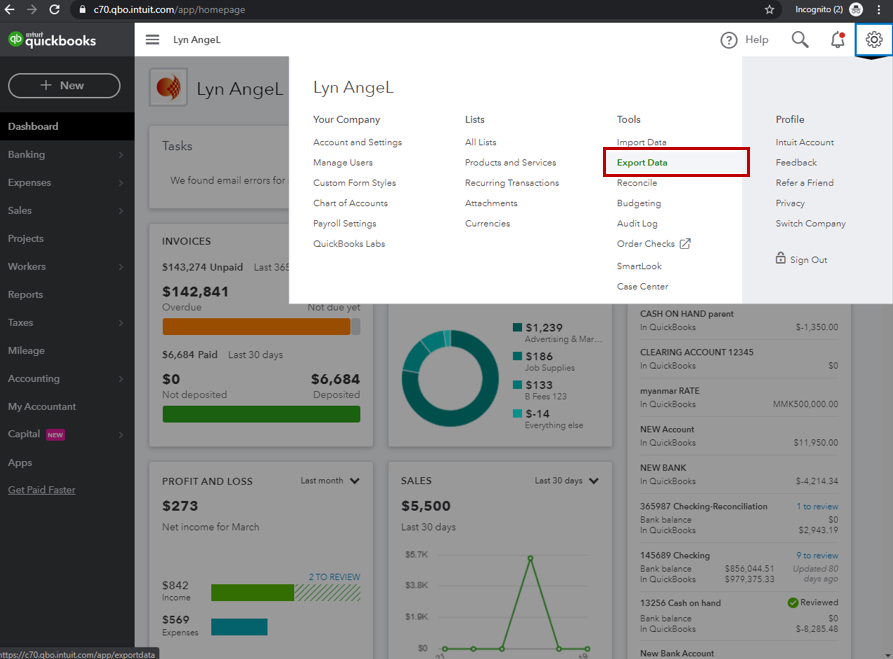Expand the Accounting sidebar chevron
893x659 pixels.
pos(120,379)
